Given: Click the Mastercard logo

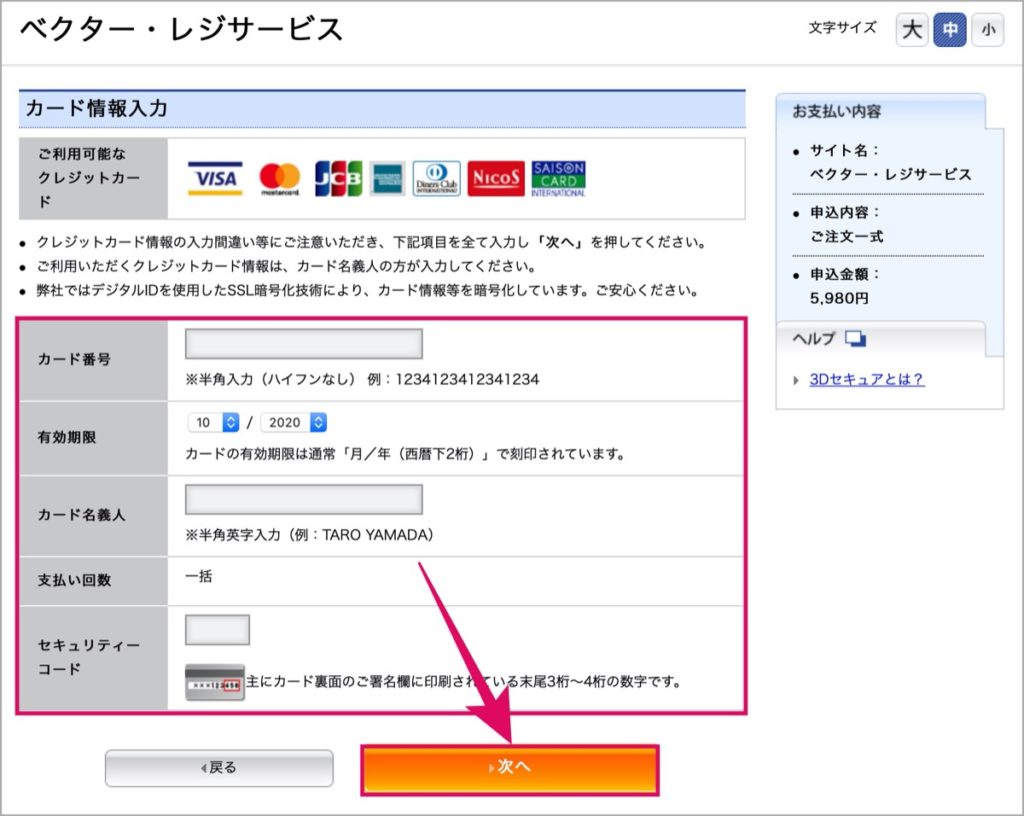Looking at the screenshot, I should pyautogui.click(x=280, y=178).
